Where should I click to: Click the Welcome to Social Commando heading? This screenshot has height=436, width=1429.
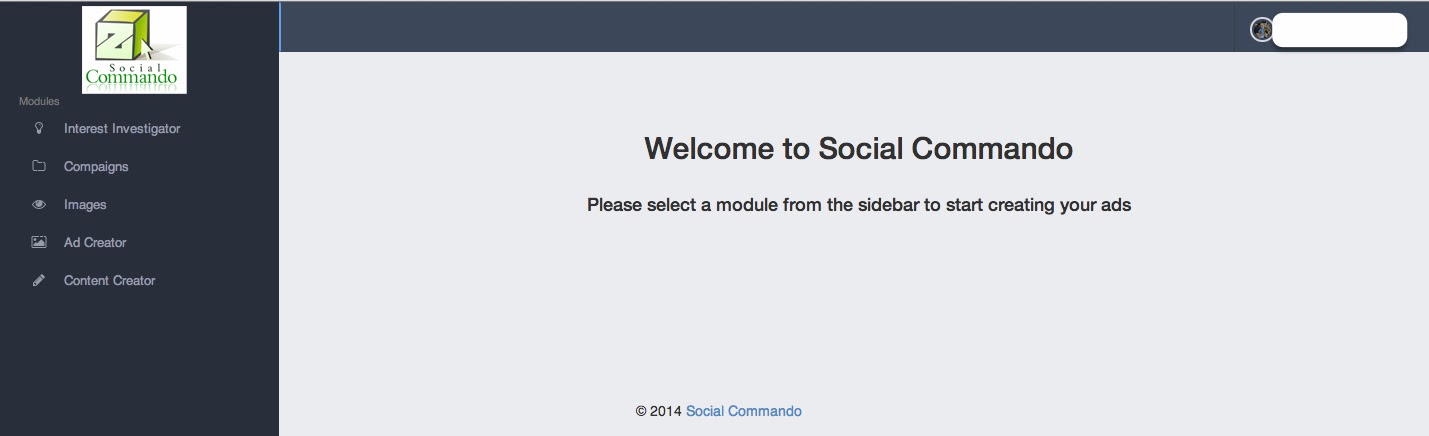pos(858,149)
